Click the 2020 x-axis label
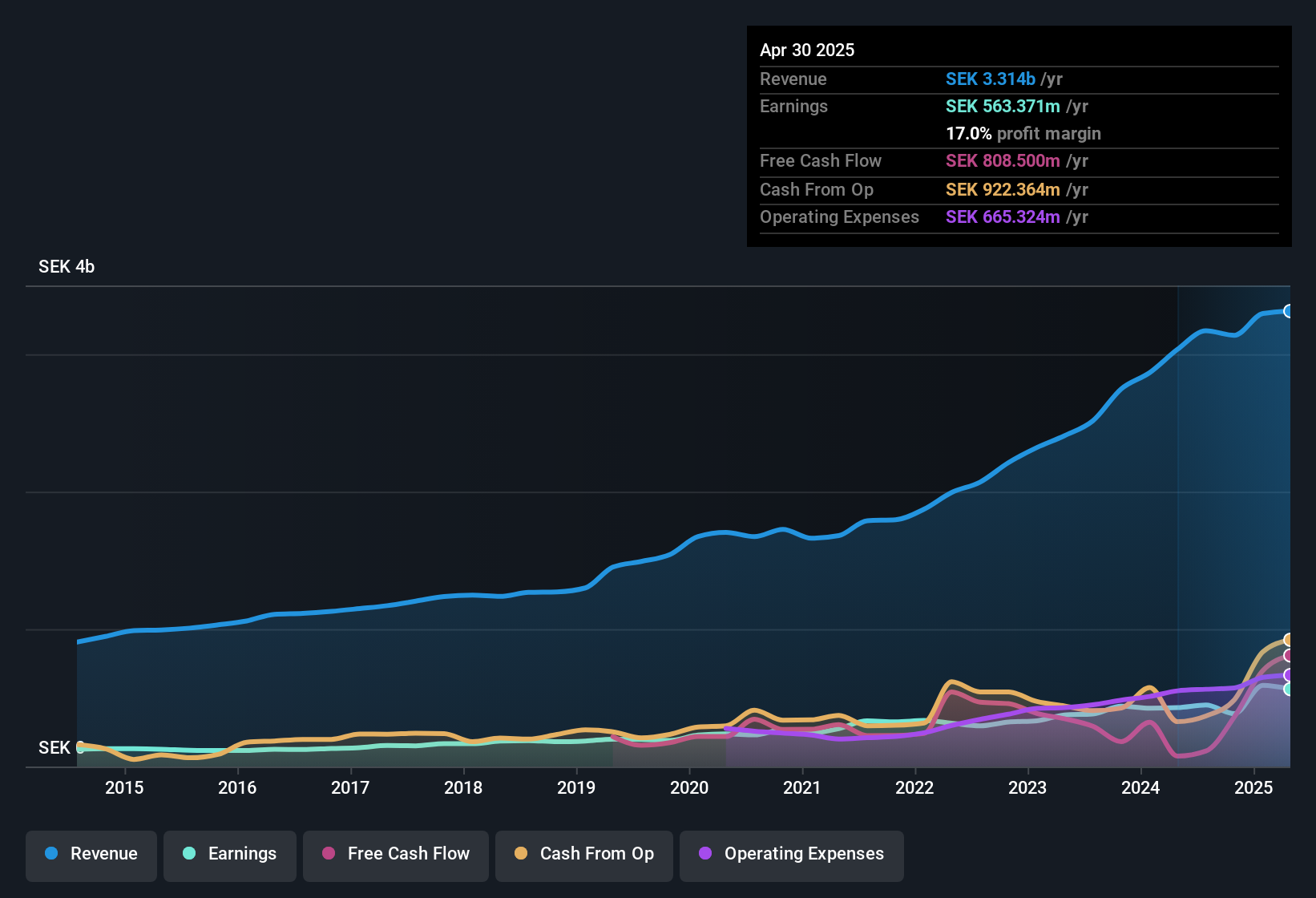 [689, 788]
